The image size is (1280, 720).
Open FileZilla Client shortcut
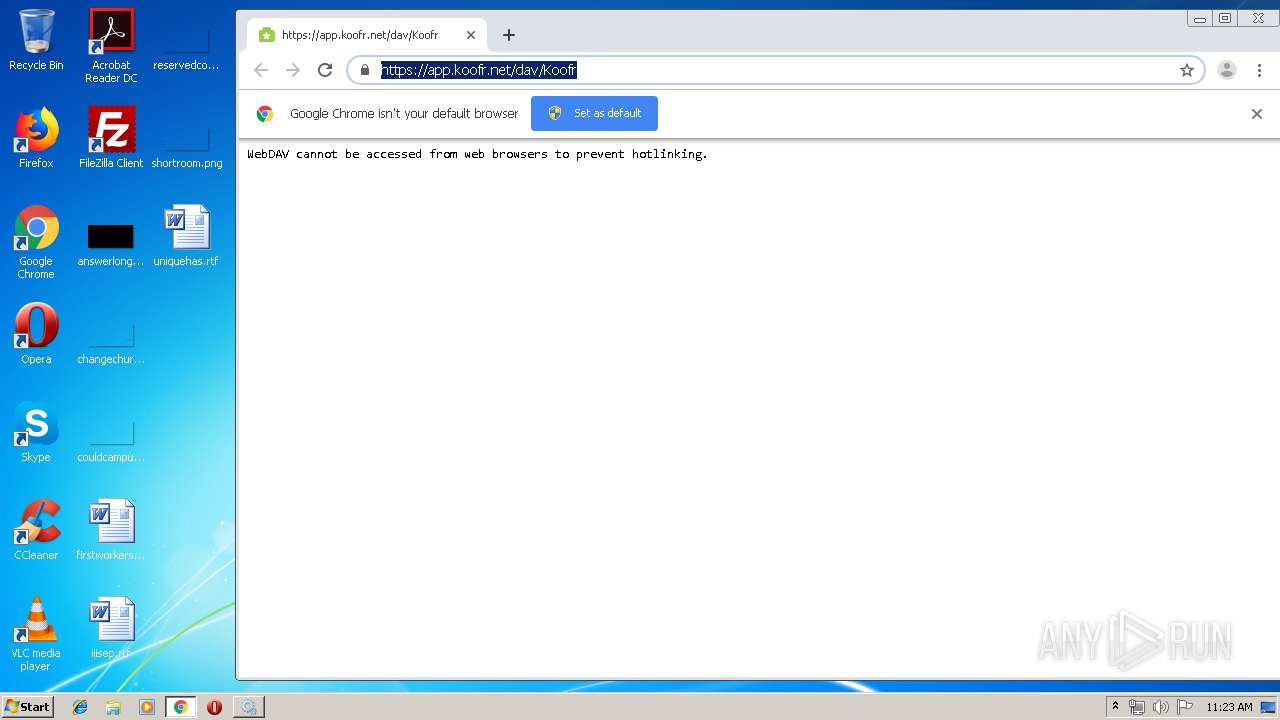click(111, 138)
